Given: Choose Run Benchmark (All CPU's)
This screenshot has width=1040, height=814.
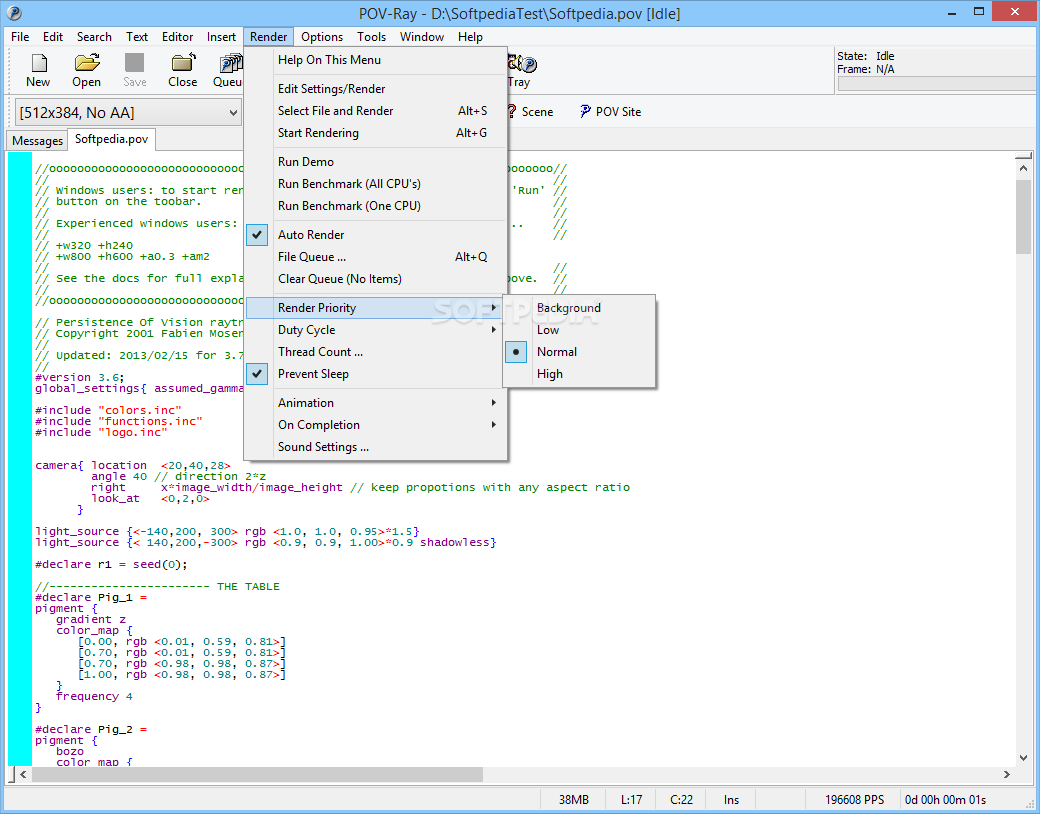Looking at the screenshot, I should 376,184.
